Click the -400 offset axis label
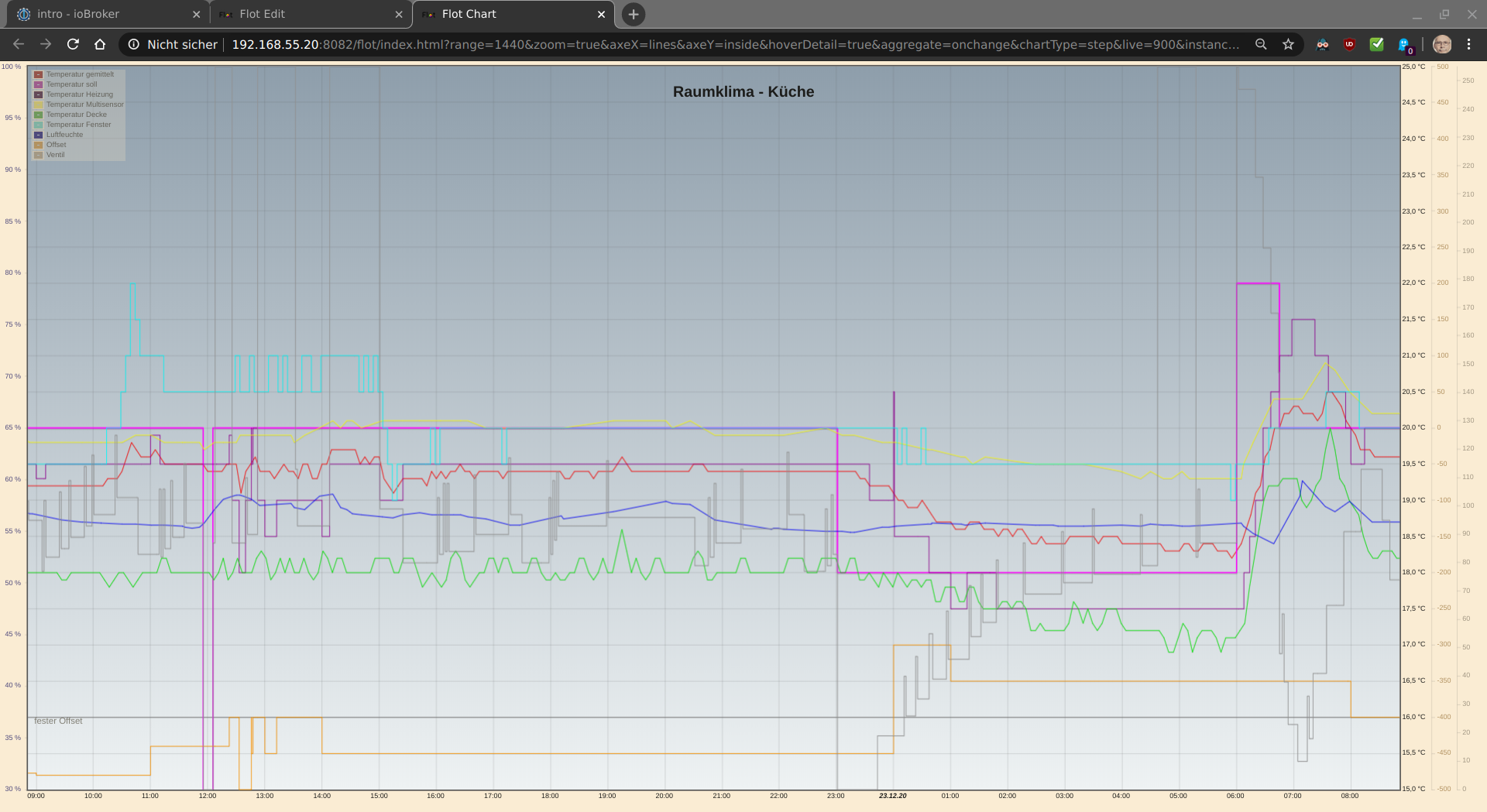 [x=1444, y=717]
